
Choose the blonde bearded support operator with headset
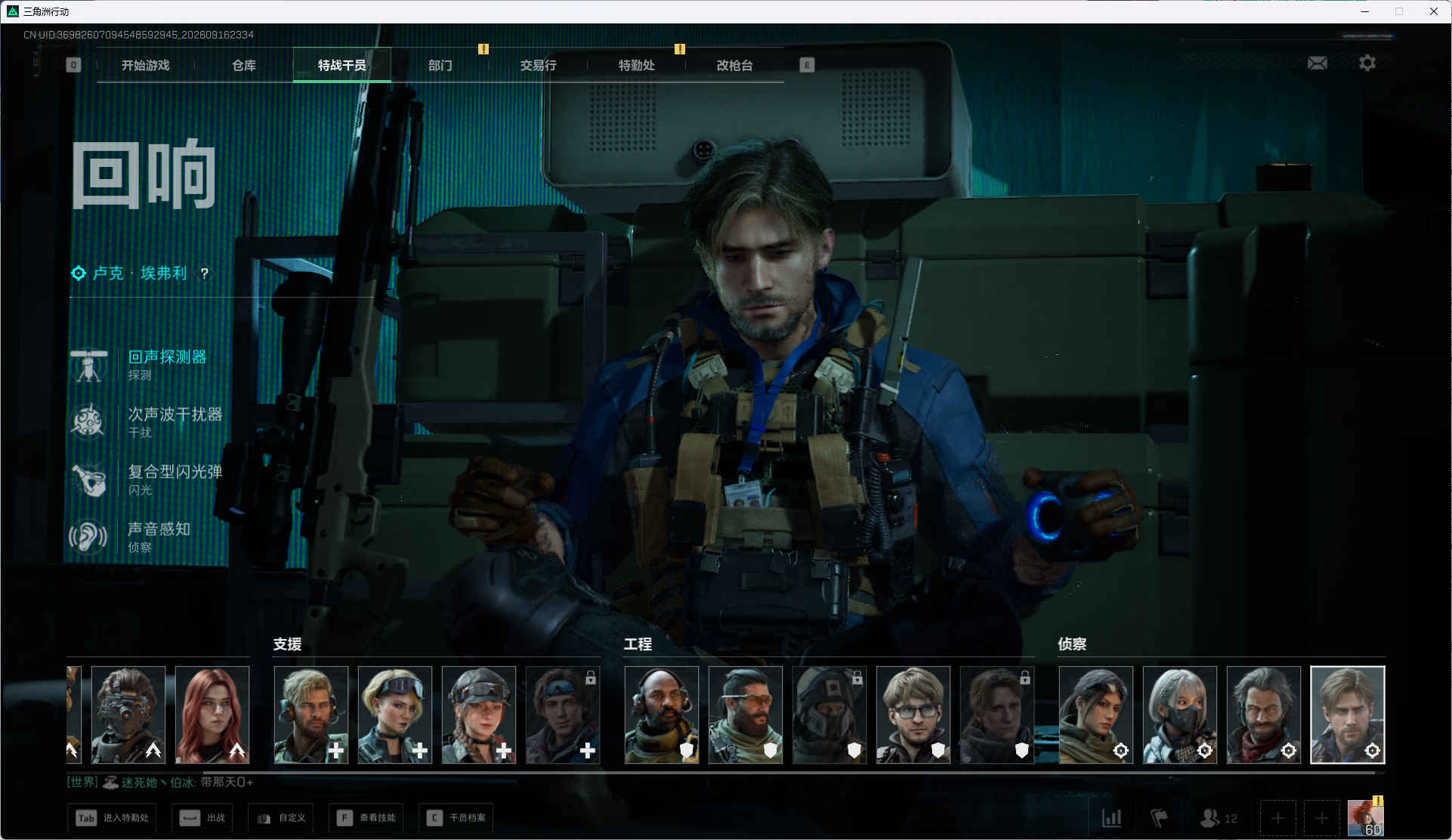(x=311, y=715)
